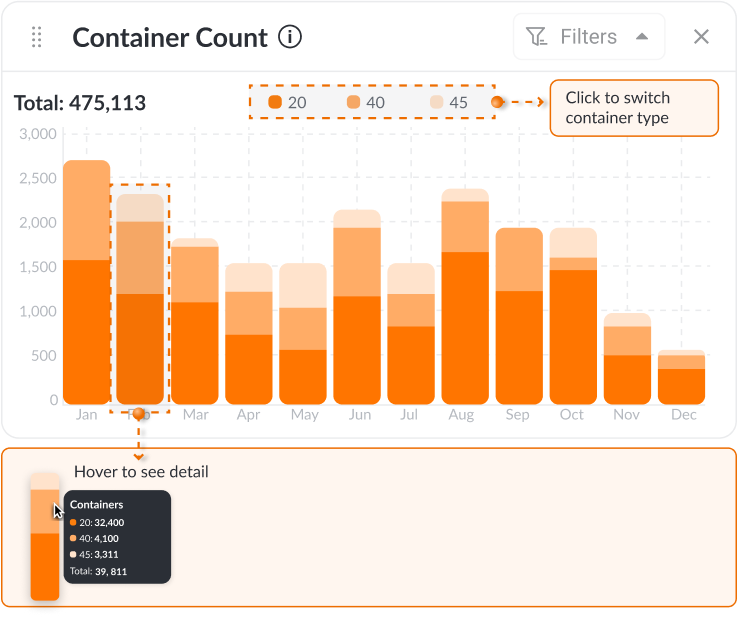The width and height of the screenshot is (737, 617).
Task: Click the January stacked bar
Action: (86, 281)
